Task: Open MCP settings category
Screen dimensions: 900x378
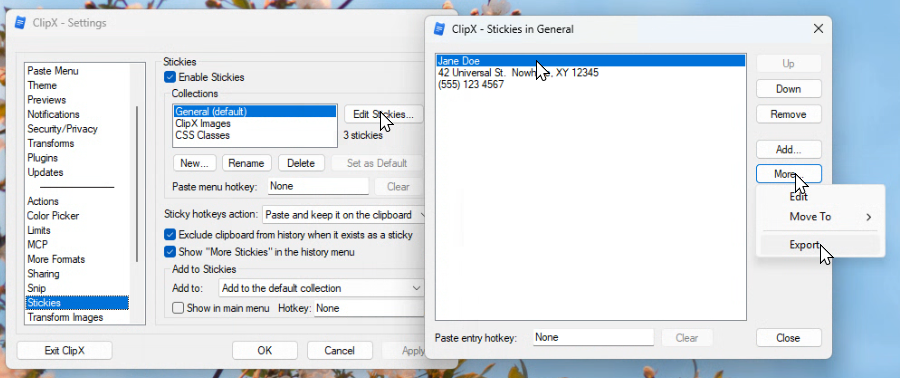Action: point(77,244)
